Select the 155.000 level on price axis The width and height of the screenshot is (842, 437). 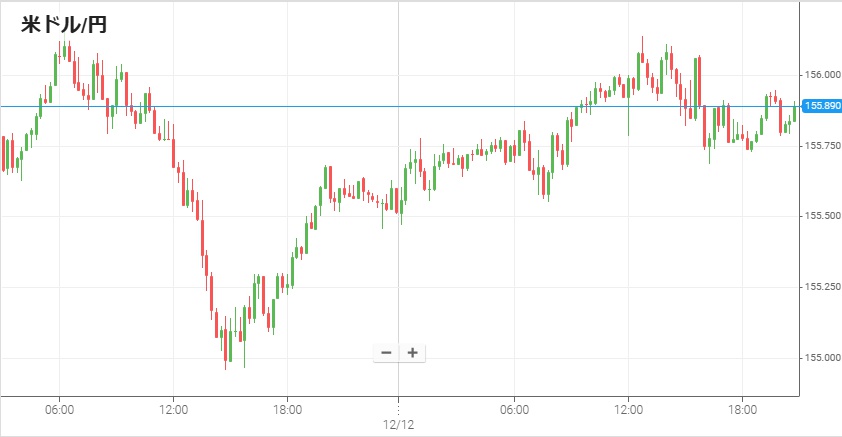click(823, 358)
